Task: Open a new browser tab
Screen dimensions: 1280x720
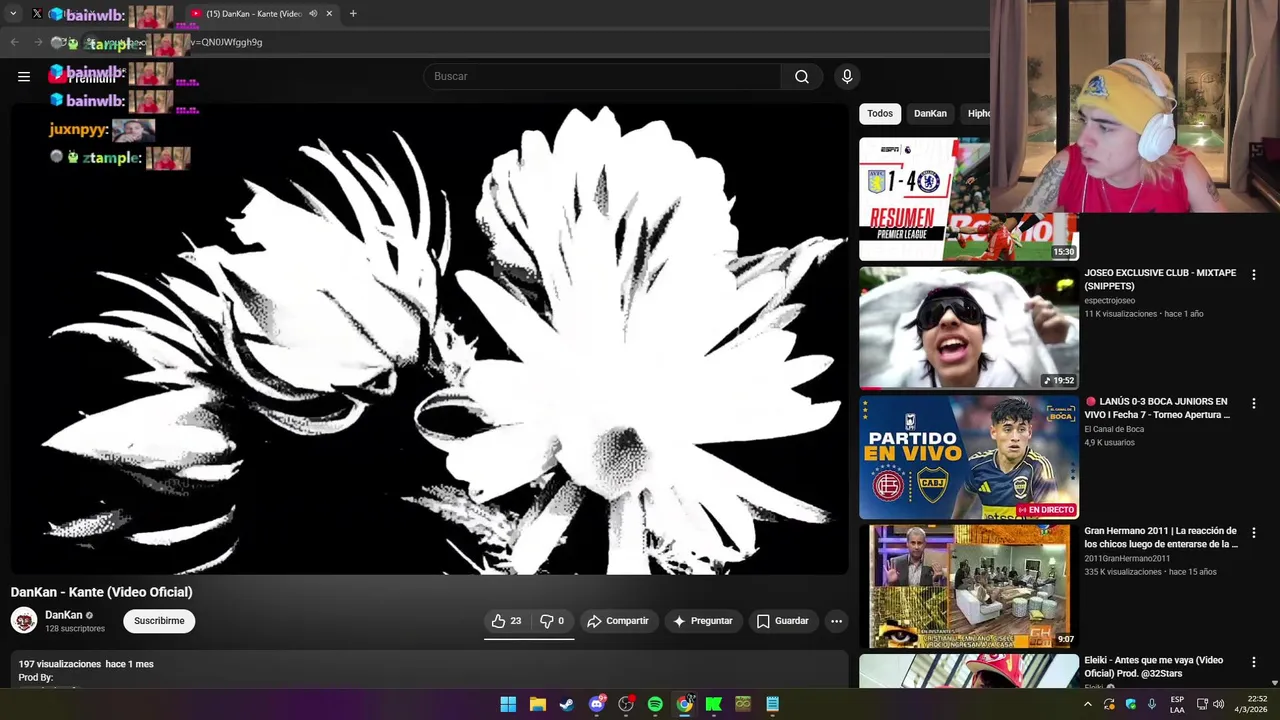Action: click(353, 14)
